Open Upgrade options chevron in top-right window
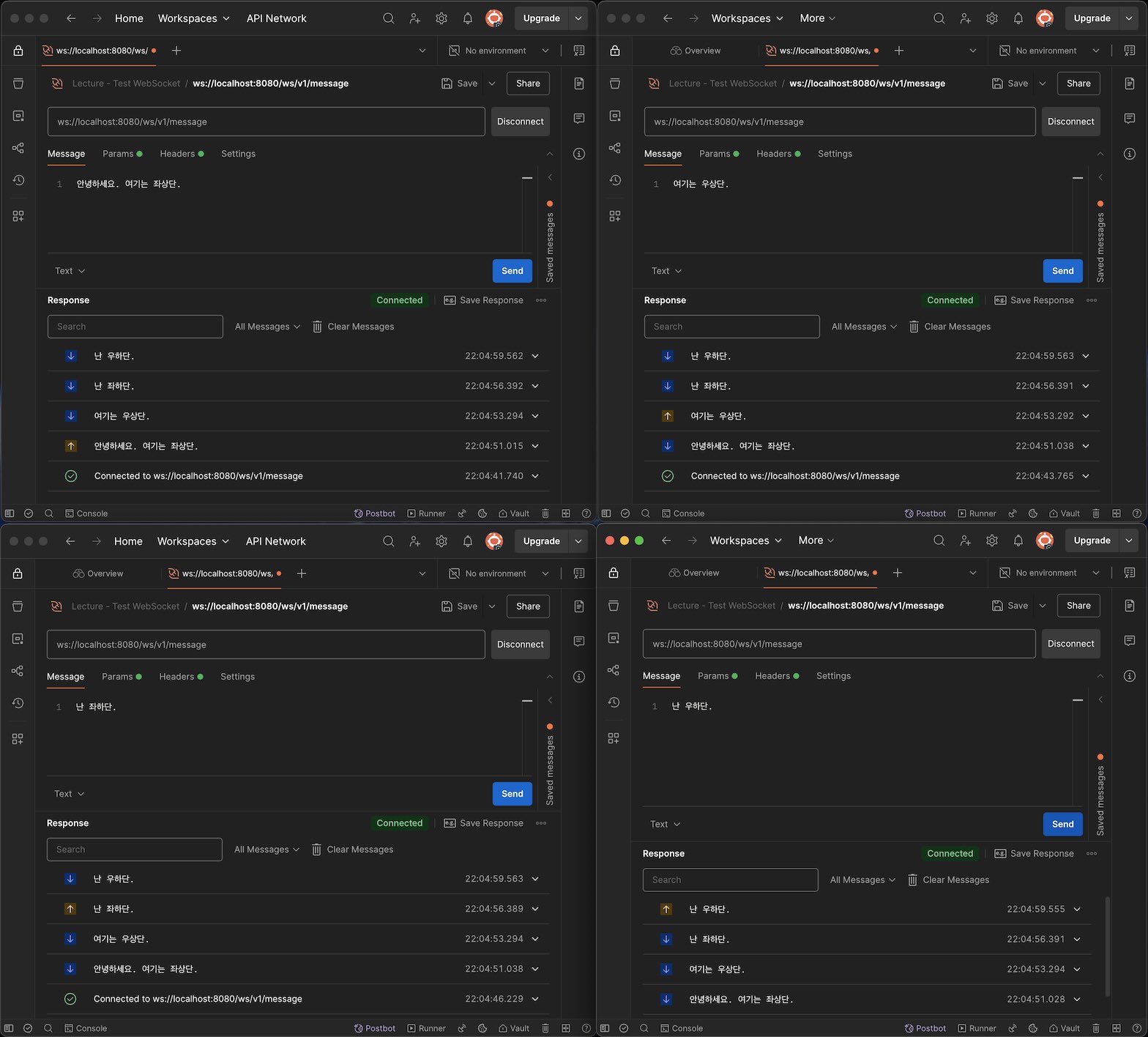Viewport: 1148px width, 1037px height. pyautogui.click(x=1129, y=18)
